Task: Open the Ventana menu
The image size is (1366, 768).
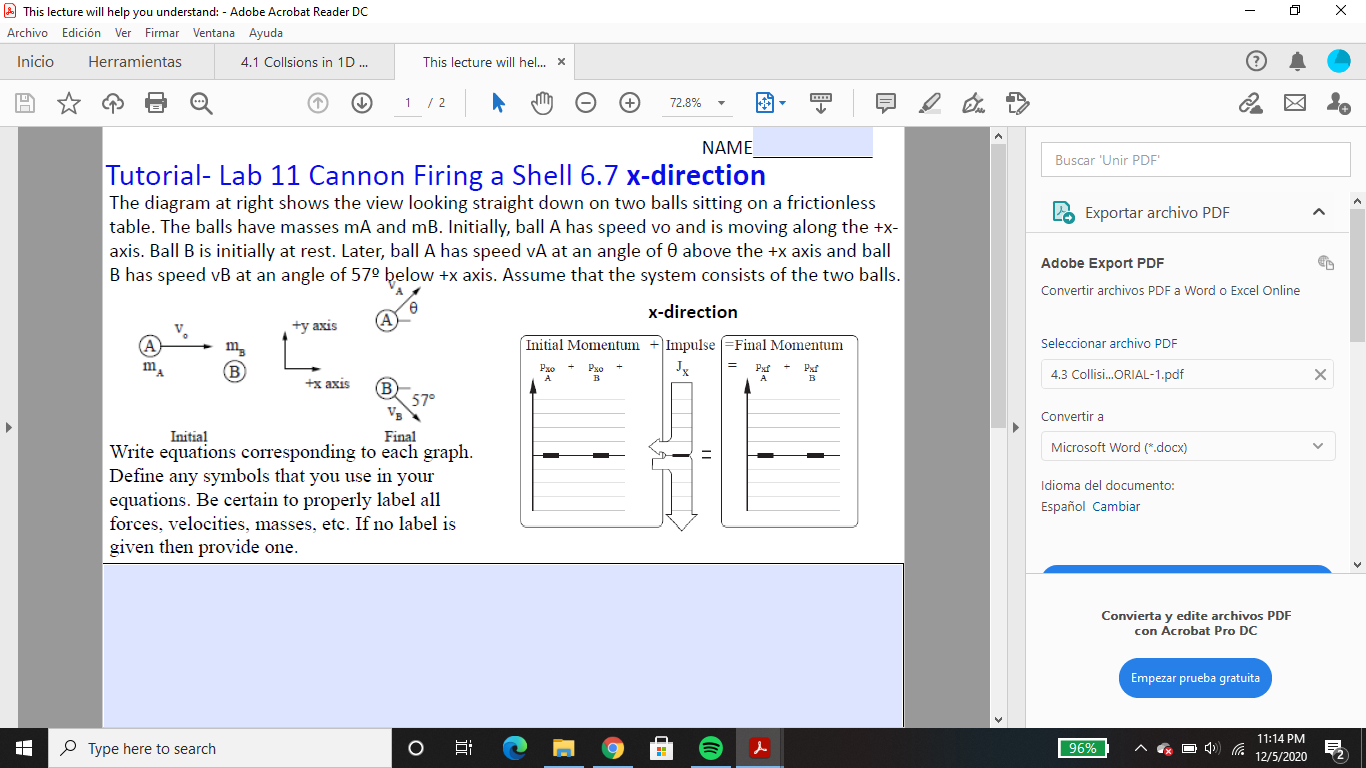Action: click(213, 32)
